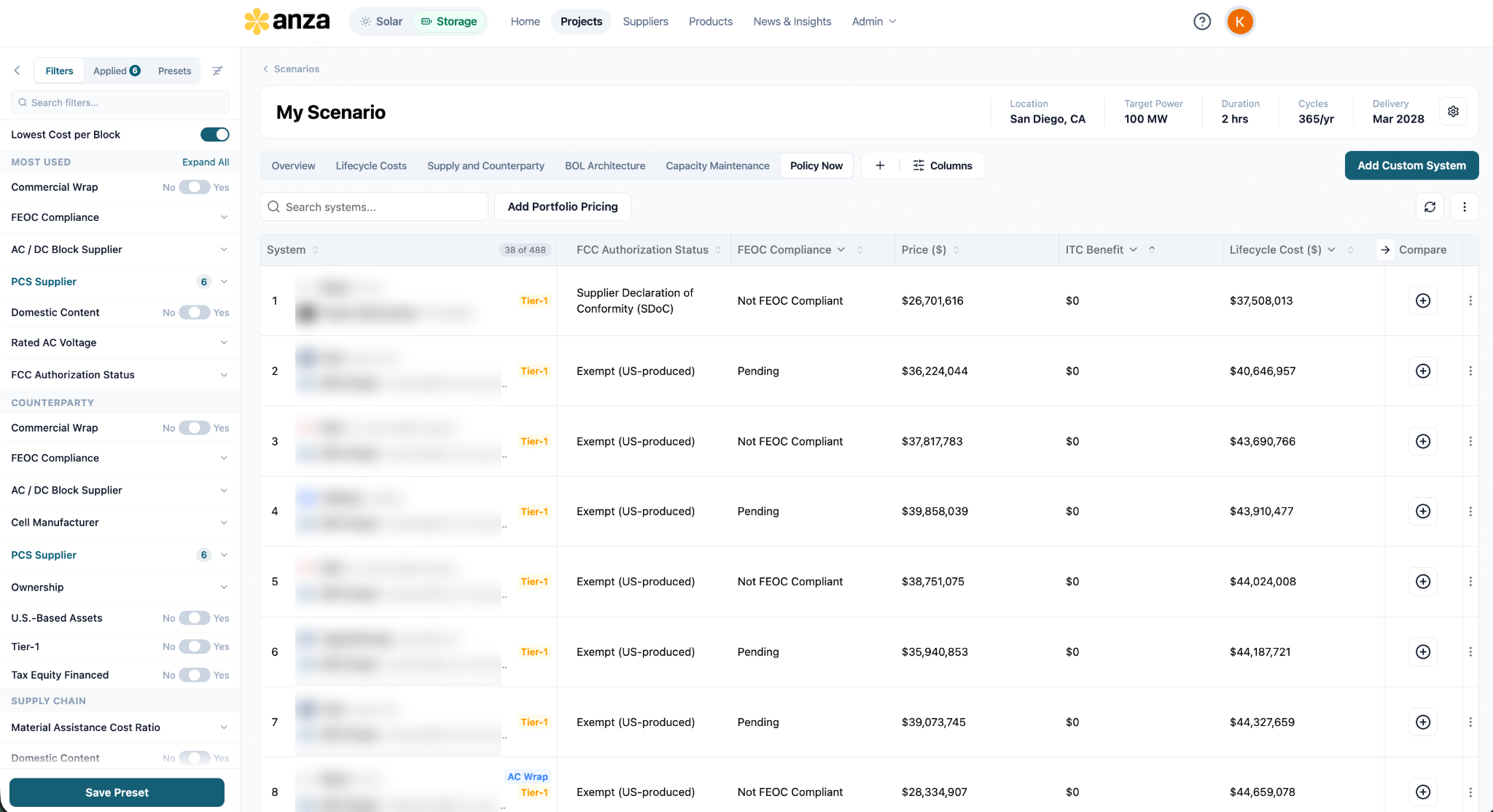
Task: Click Add Portfolio Pricing button
Action: point(563,207)
